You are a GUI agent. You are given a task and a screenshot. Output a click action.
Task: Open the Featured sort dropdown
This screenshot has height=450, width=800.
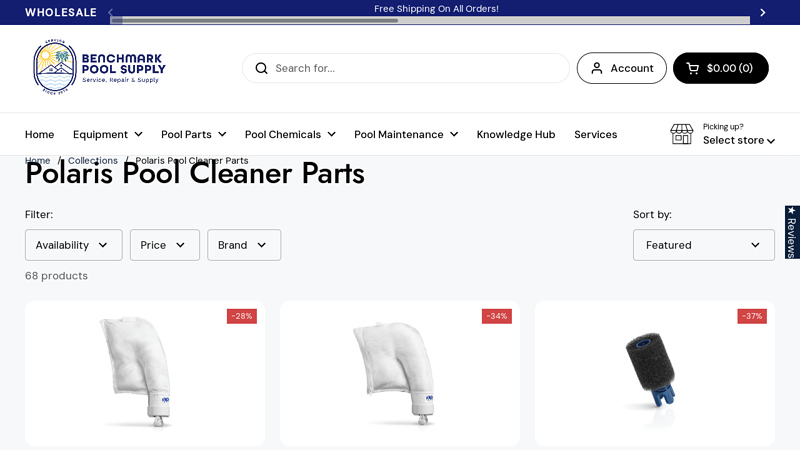point(704,245)
